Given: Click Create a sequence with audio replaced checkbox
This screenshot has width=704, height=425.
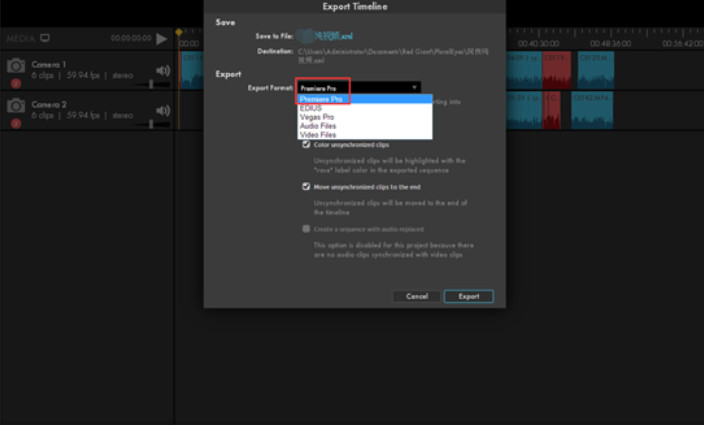Looking at the screenshot, I should click(306, 229).
